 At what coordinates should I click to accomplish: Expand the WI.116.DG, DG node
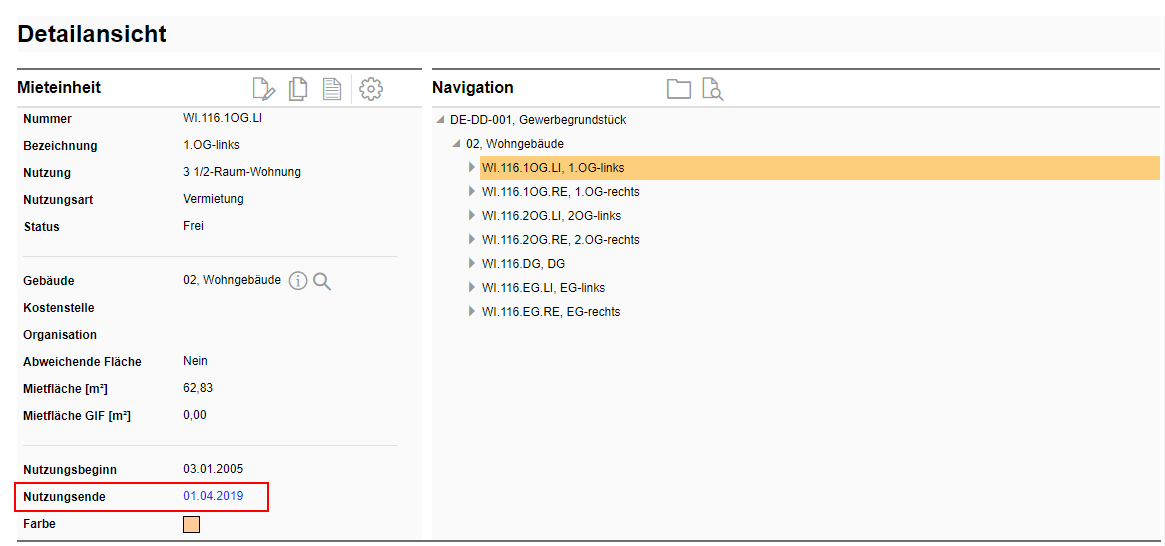click(472, 264)
